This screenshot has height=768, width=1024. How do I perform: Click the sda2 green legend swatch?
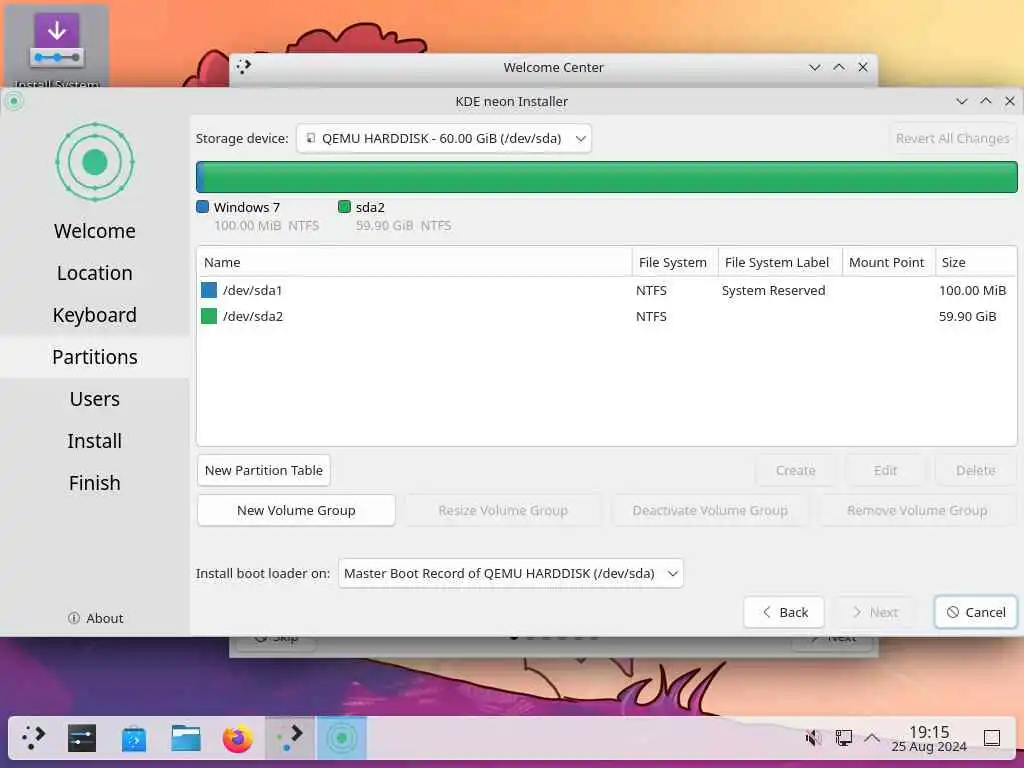pyautogui.click(x=344, y=207)
